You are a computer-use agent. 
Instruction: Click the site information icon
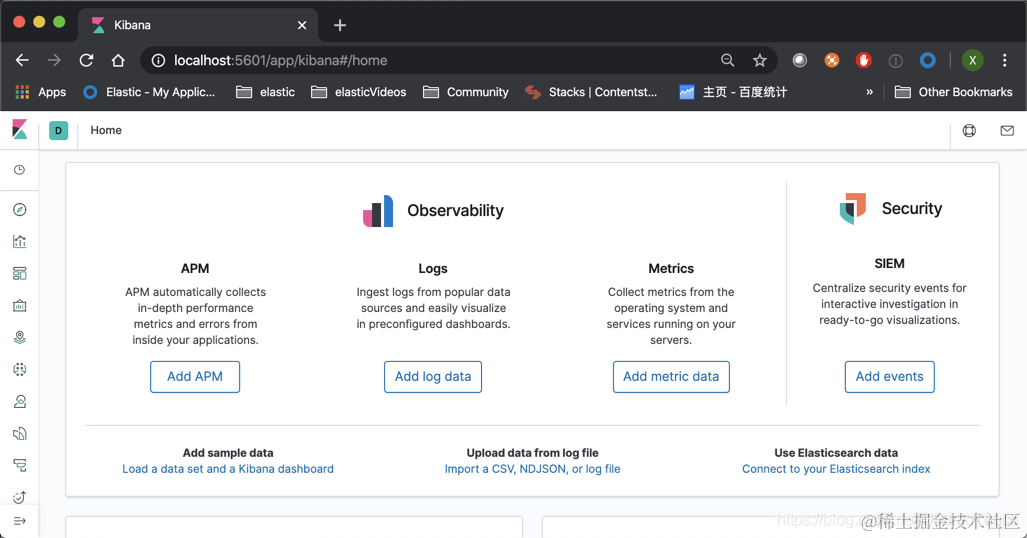[x=159, y=60]
